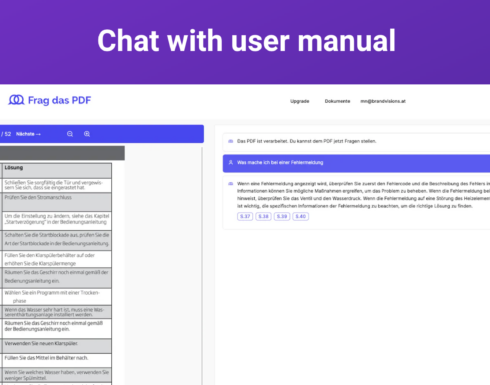The width and height of the screenshot is (490, 385).
Task: Select 'Prüfen Sie den Stromanschluss' table row
Action: coord(57,202)
